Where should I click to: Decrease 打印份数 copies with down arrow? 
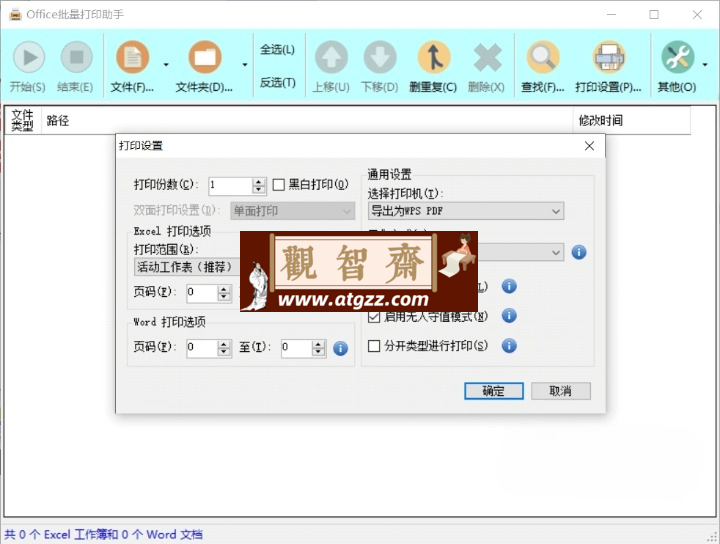(259, 189)
